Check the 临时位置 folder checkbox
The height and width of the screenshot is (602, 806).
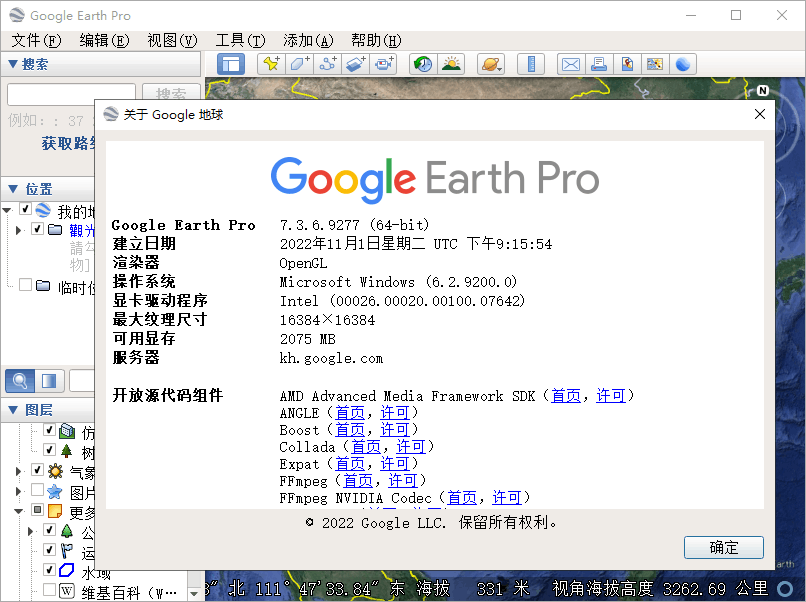pyautogui.click(x=25, y=286)
